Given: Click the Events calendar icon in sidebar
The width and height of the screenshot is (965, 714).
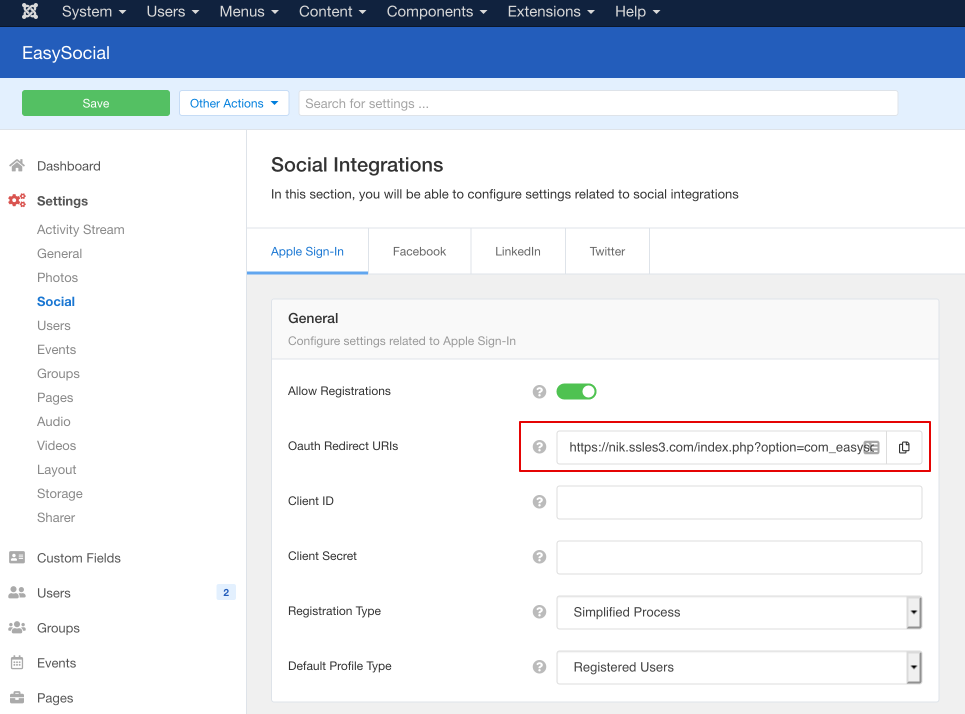Looking at the screenshot, I should point(17,662).
